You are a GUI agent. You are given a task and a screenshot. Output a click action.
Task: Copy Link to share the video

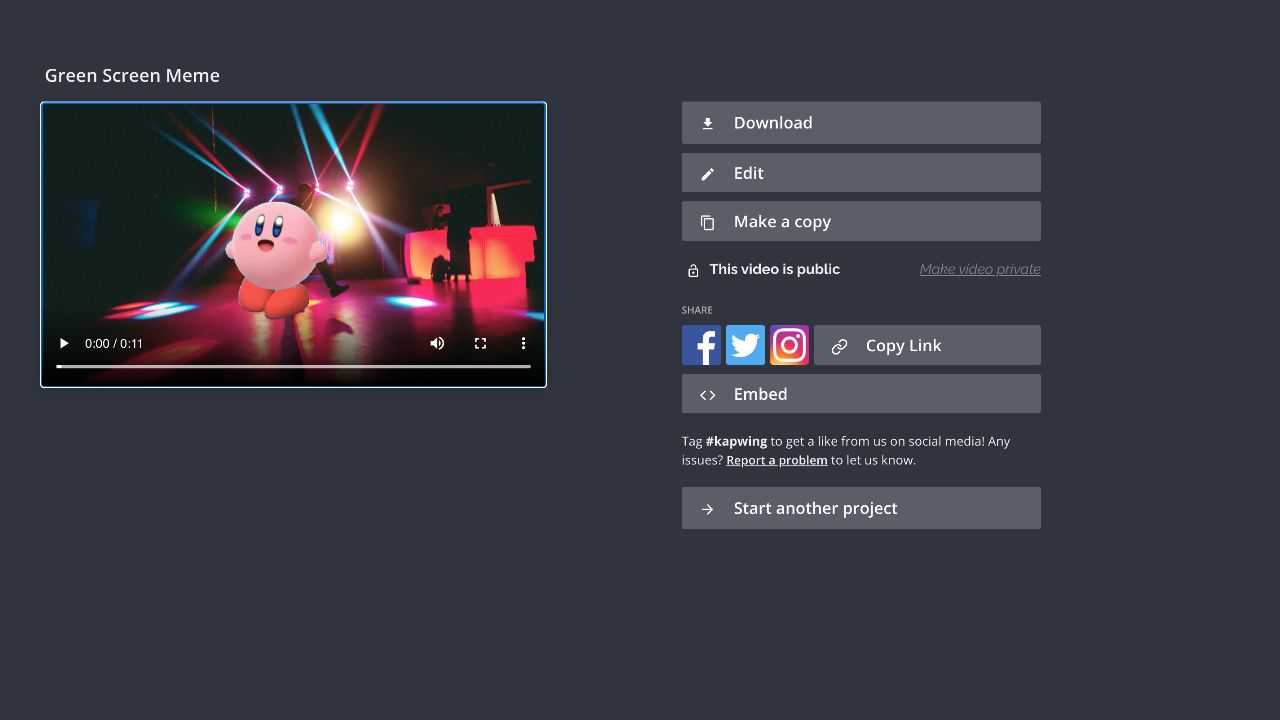pyautogui.click(x=927, y=345)
